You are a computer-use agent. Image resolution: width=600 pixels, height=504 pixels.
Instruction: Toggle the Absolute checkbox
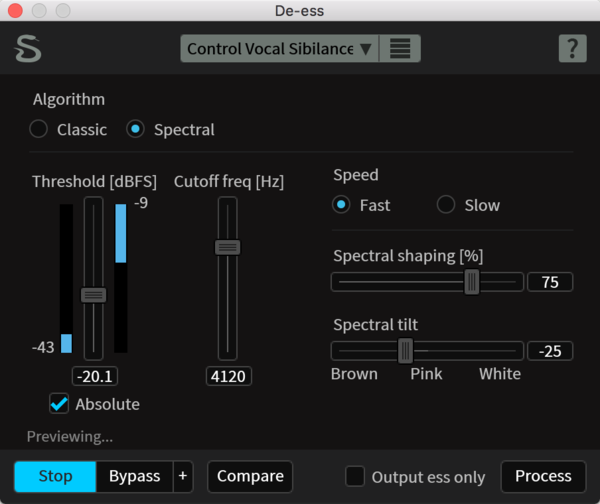tap(60, 404)
